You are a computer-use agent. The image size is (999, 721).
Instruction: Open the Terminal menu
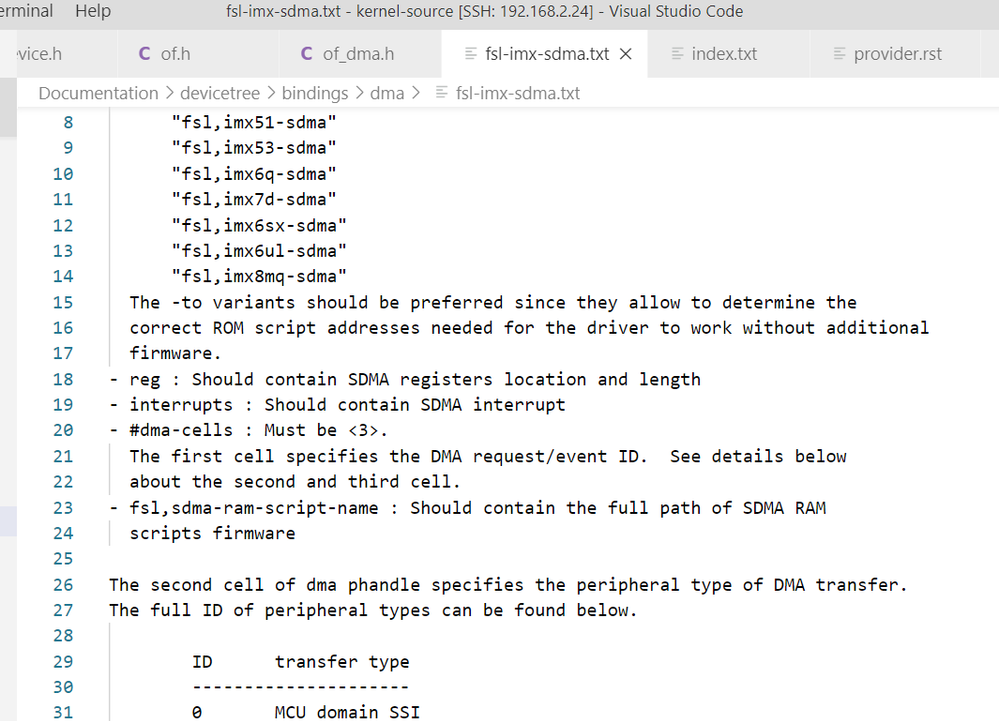pyautogui.click(x=27, y=11)
